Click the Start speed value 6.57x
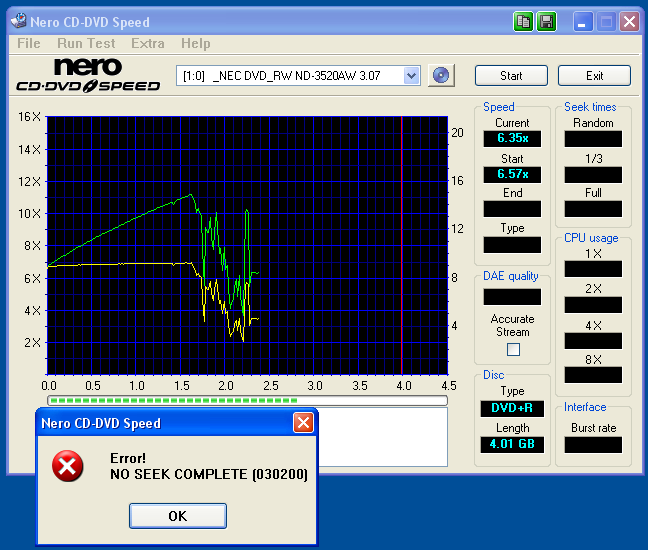The image size is (648, 550). pos(512,174)
